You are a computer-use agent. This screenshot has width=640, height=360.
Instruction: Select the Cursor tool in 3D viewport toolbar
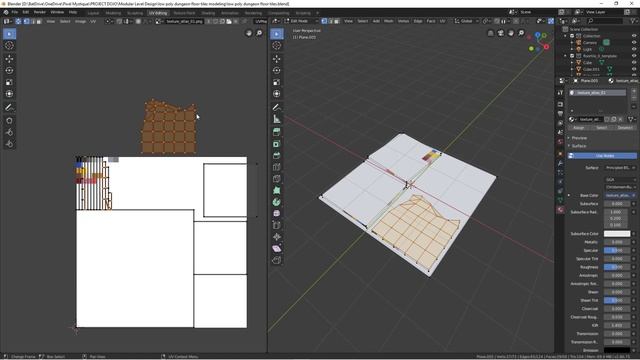[x=277, y=46]
